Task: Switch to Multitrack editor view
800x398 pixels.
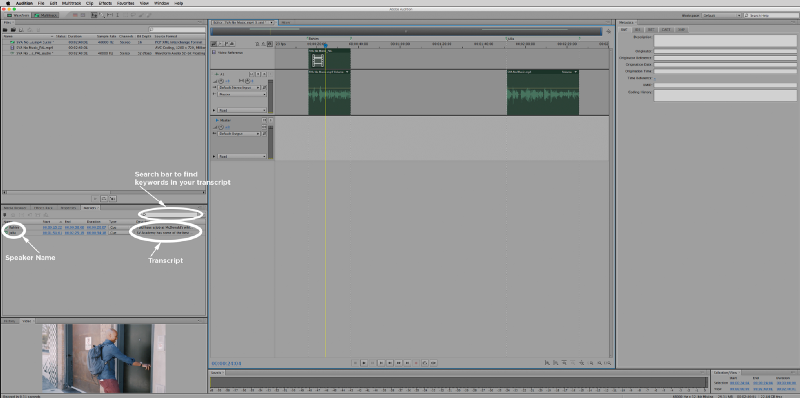Action: click(44, 15)
